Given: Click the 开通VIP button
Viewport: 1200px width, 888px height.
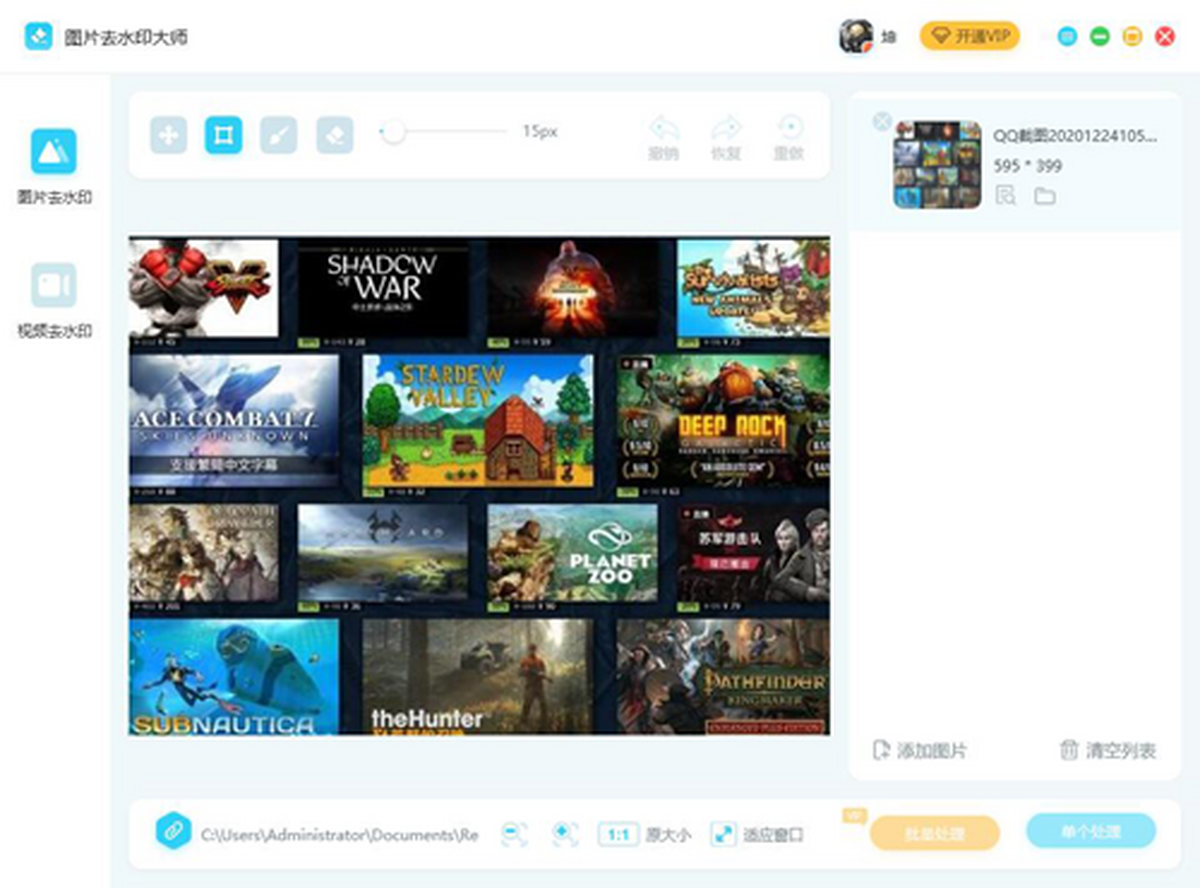Looking at the screenshot, I should tap(969, 37).
